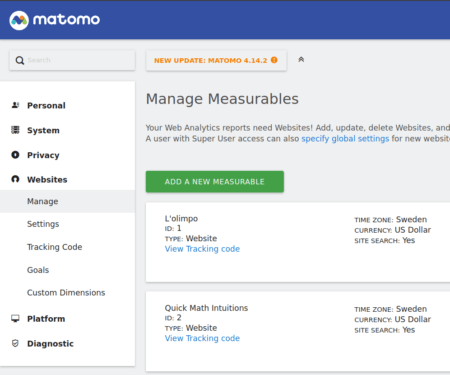450x375 pixels.
Task: Click the ID 1 text for L'olimpo
Action: (173, 228)
